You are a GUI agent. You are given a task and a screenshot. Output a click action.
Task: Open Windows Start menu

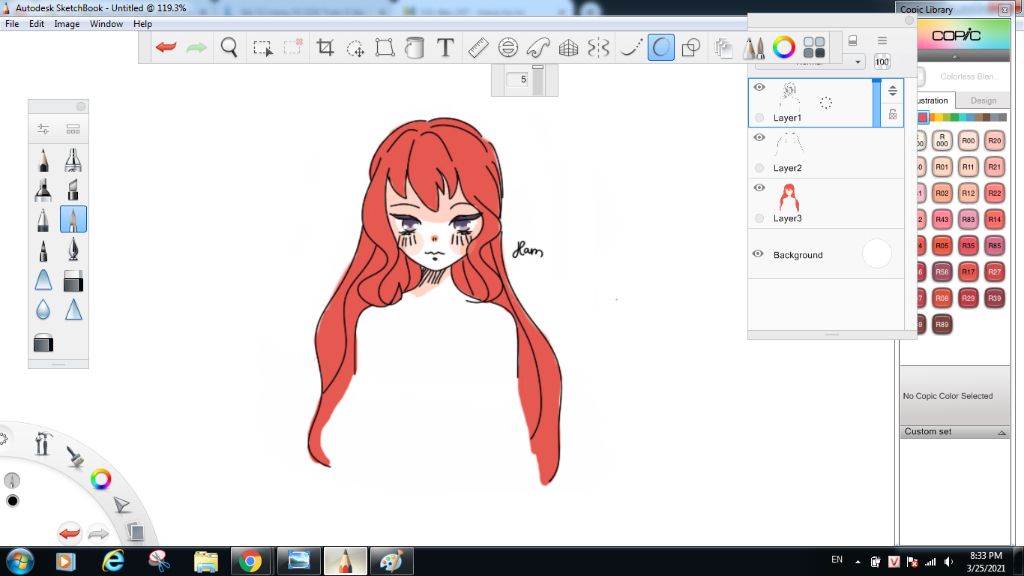tap(19, 561)
